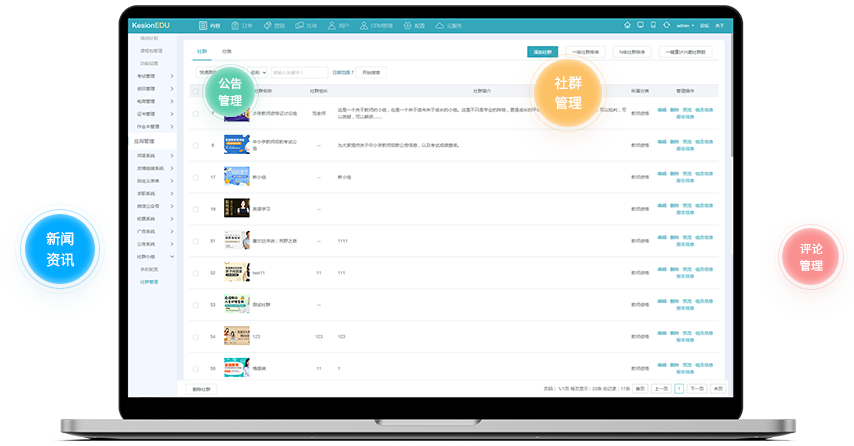Click the desktop monitor icon in header

(640, 24)
